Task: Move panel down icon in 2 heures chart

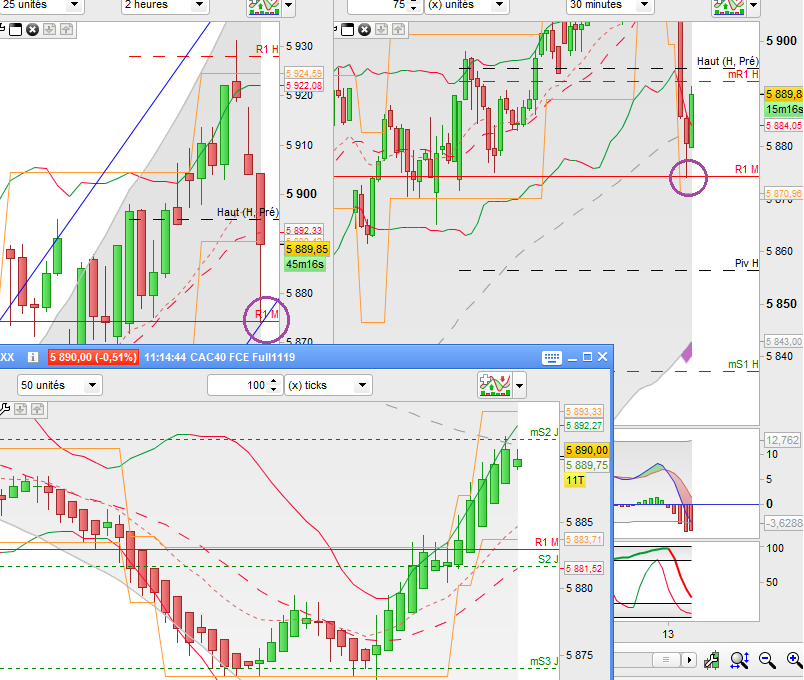Action: [49, 29]
